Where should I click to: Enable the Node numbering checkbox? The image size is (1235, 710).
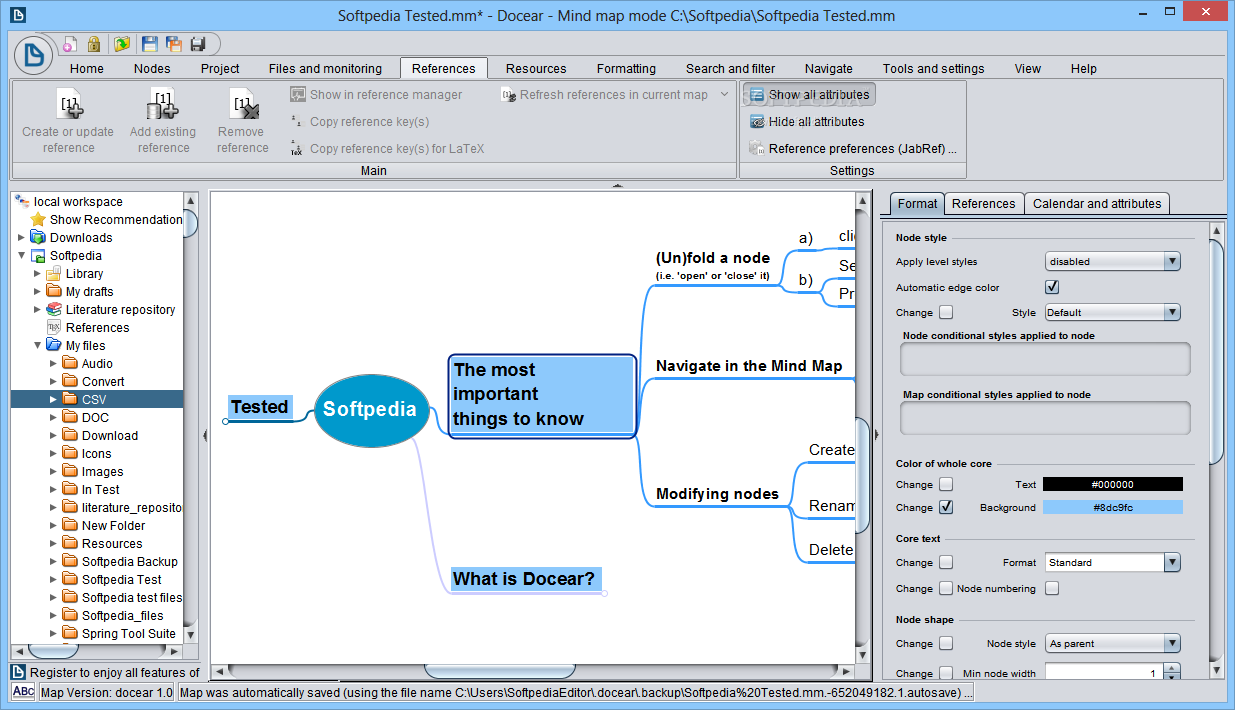tap(1052, 589)
